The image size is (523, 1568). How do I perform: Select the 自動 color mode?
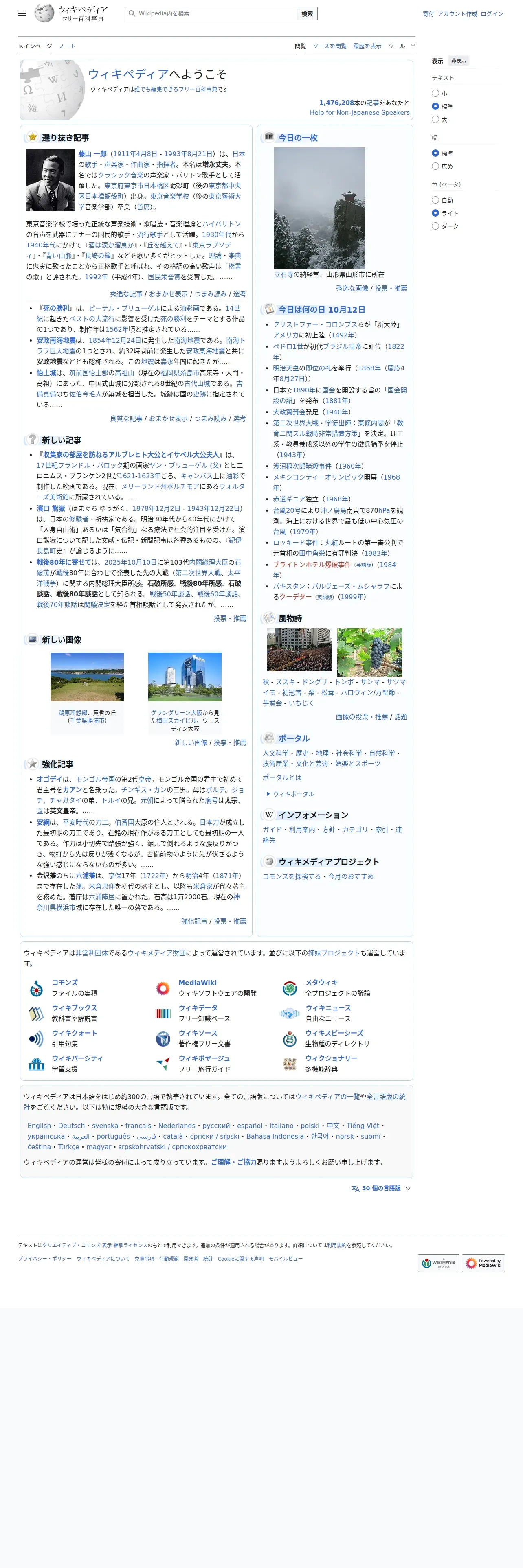(x=435, y=199)
